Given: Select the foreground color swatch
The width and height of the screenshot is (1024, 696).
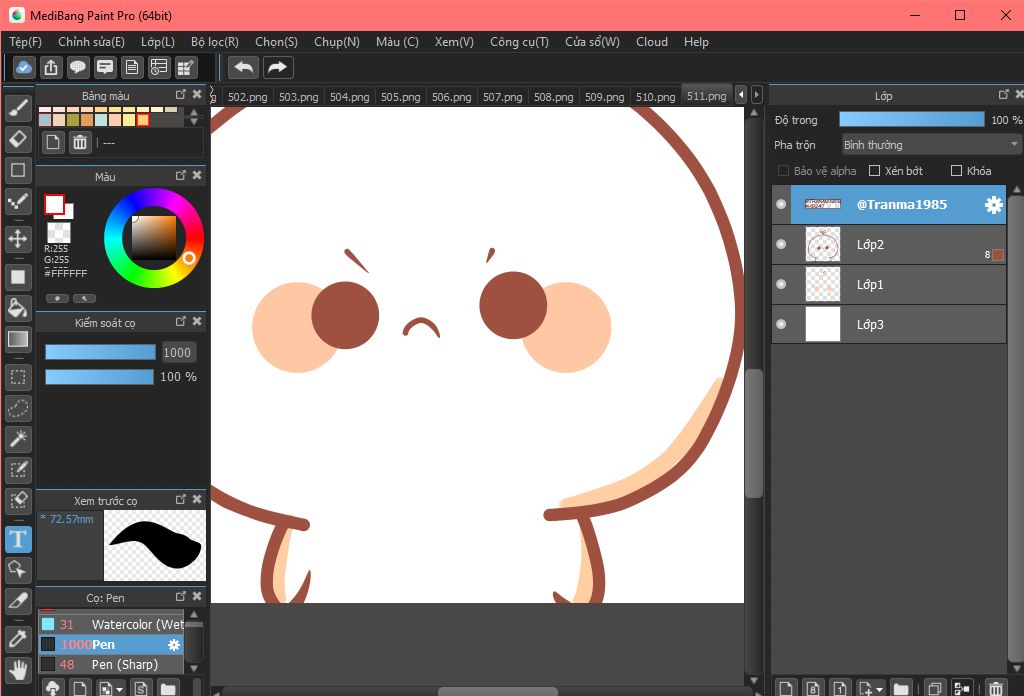Looking at the screenshot, I should 54,204.
